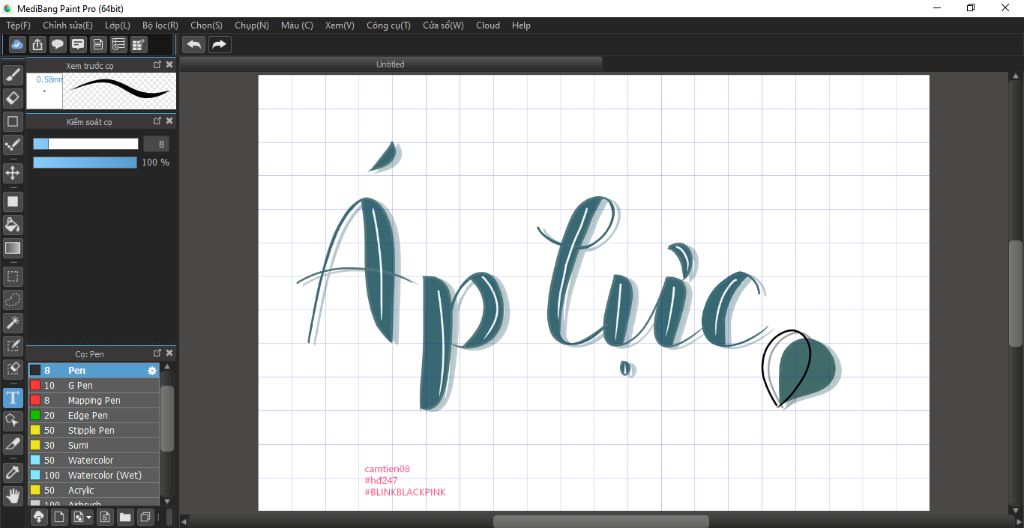This screenshot has height=528, width=1024.
Task: Select the Gradient tool
Action: [12, 248]
